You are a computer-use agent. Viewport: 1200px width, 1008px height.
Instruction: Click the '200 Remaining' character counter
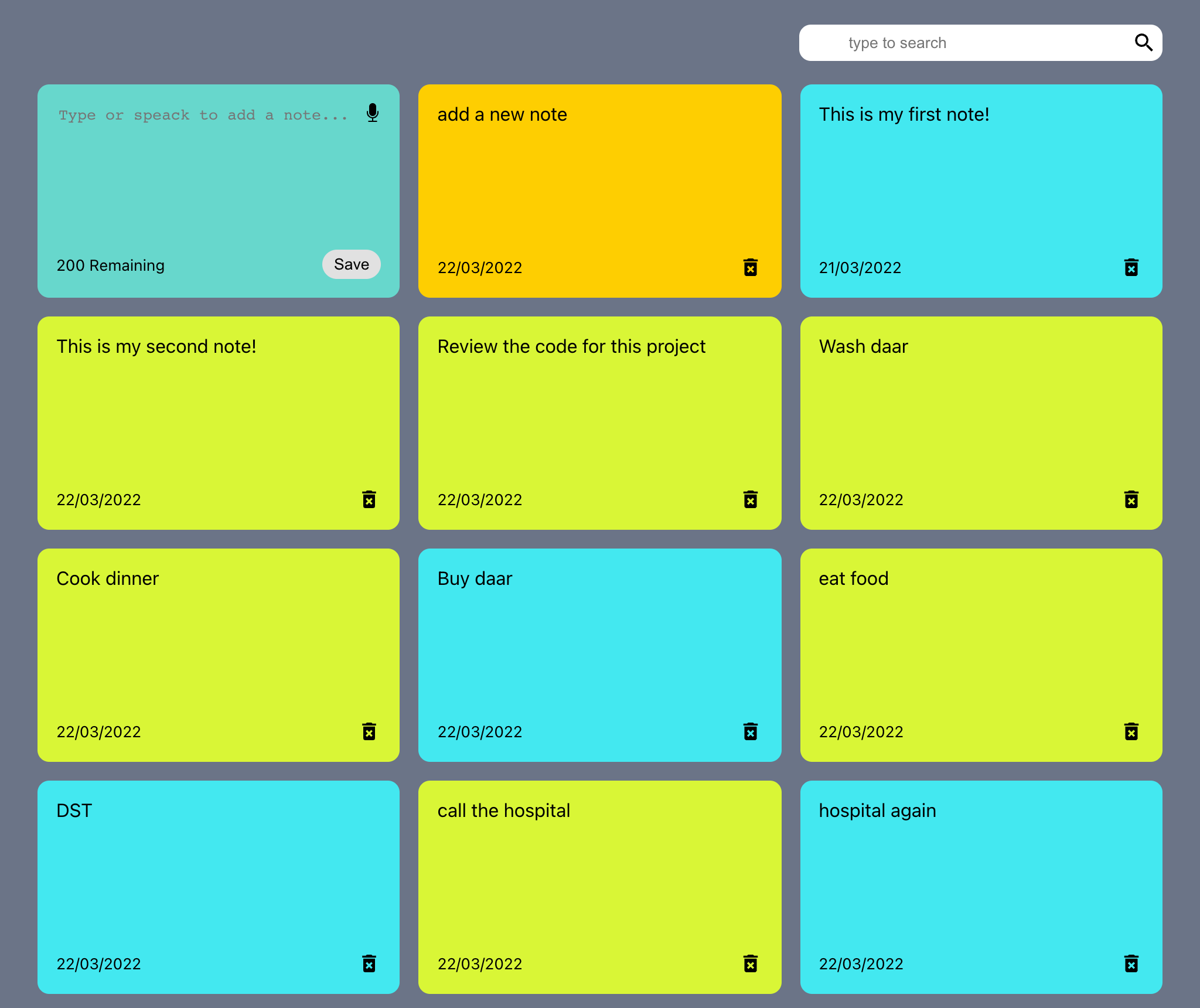(x=110, y=265)
